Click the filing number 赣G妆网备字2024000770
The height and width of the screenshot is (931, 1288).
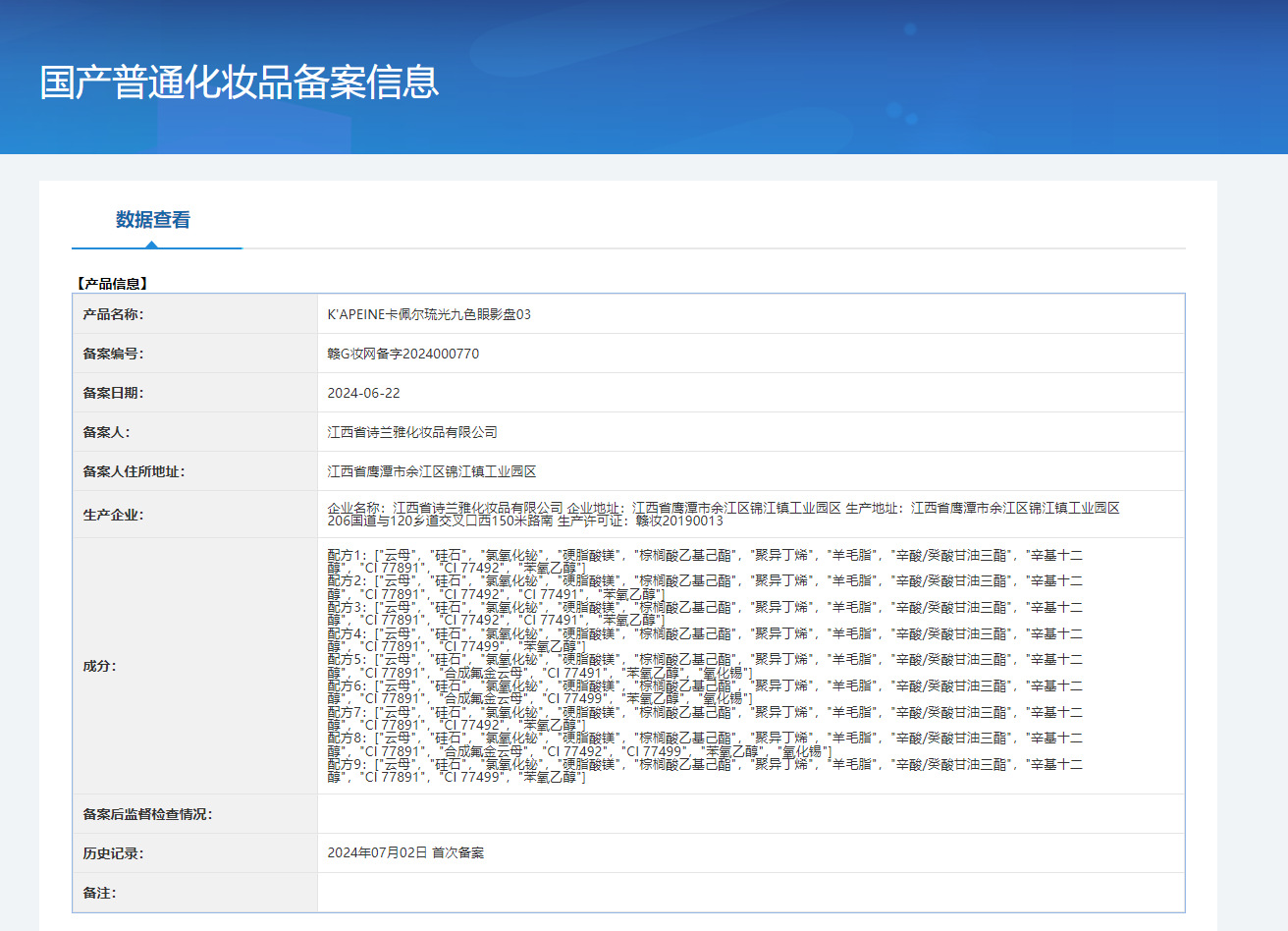[x=403, y=354]
